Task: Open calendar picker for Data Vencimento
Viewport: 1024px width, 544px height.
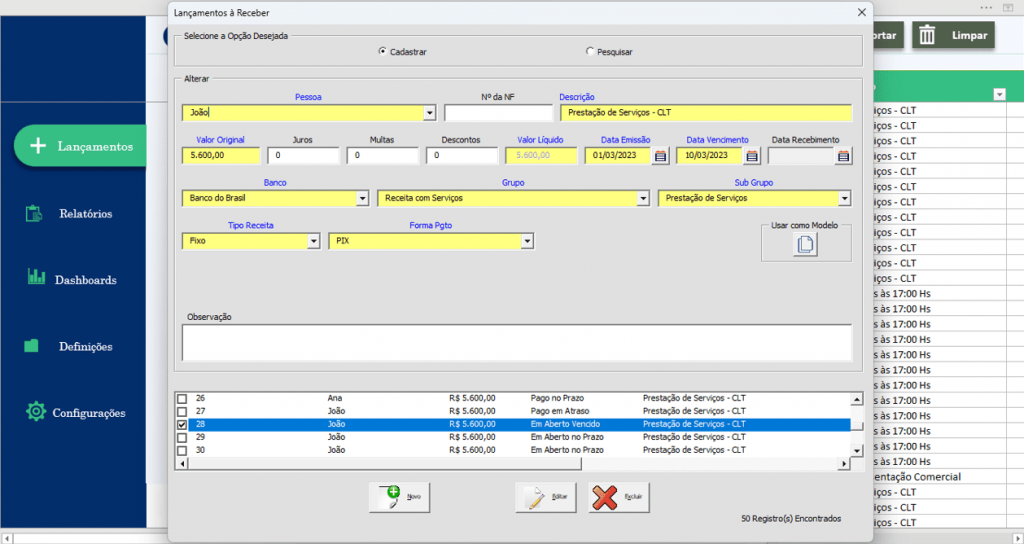Action: click(752, 156)
